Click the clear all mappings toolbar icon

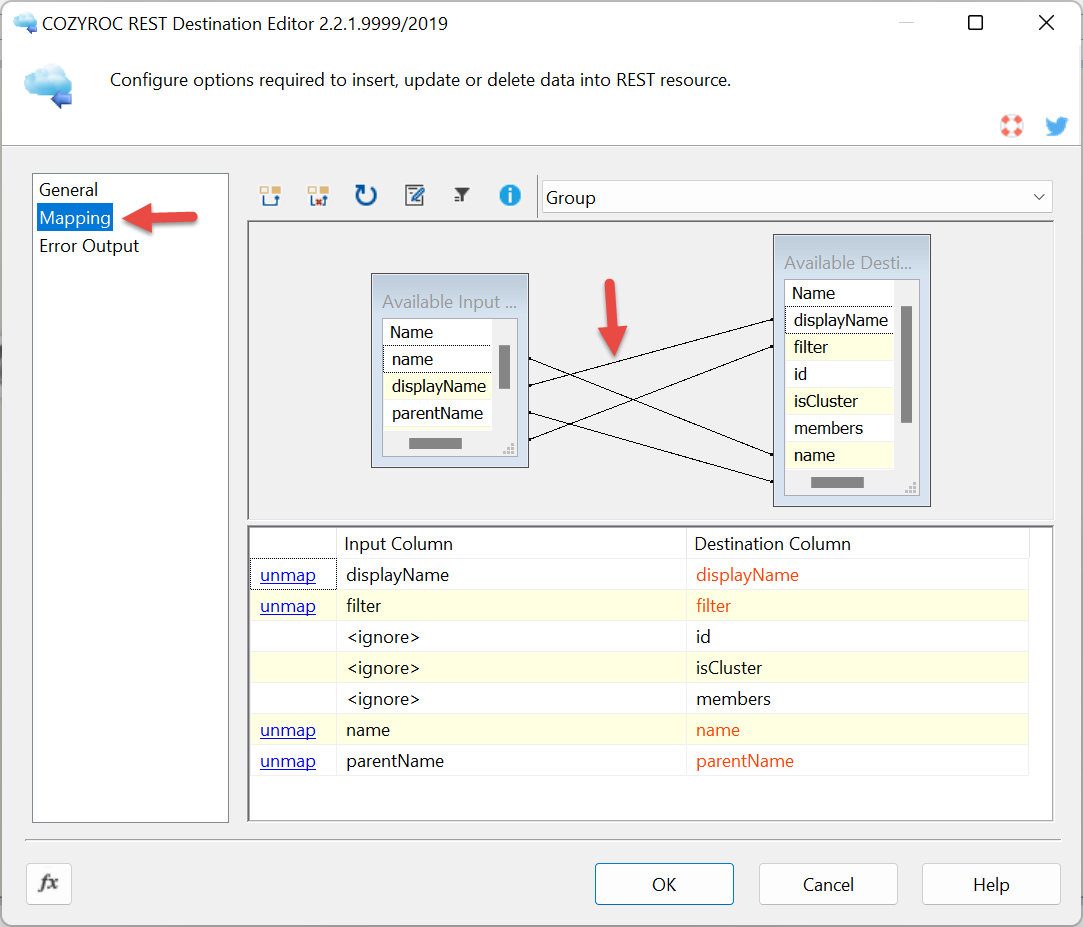(318, 196)
